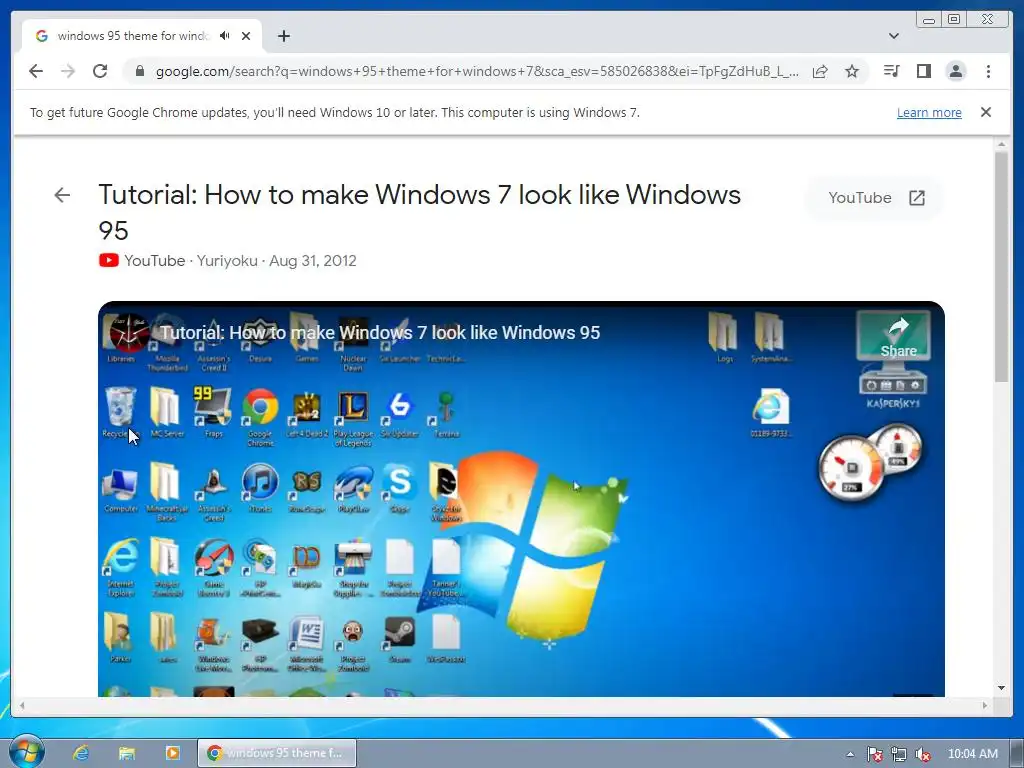Viewport: 1024px width, 768px height.
Task: Open Windows Explorer from the taskbar
Action: click(127, 753)
